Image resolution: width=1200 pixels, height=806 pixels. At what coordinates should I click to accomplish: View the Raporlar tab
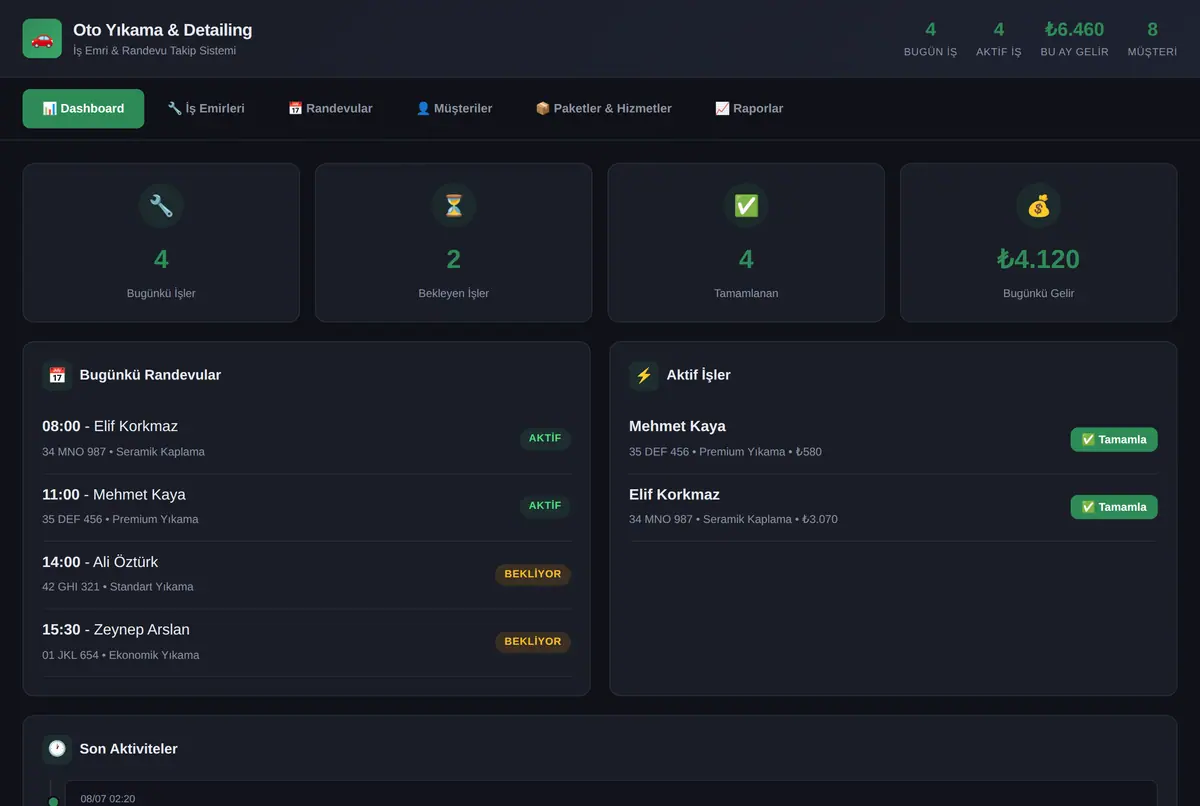click(749, 108)
